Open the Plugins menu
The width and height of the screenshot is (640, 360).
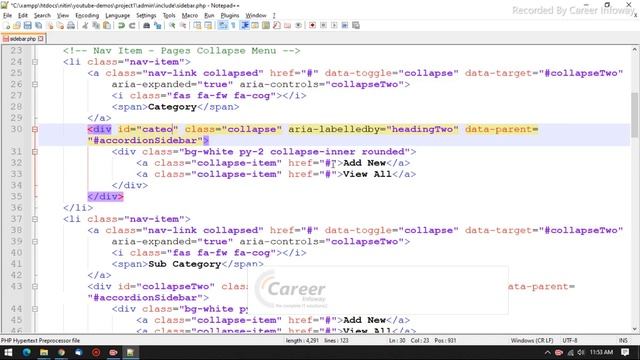point(230,15)
